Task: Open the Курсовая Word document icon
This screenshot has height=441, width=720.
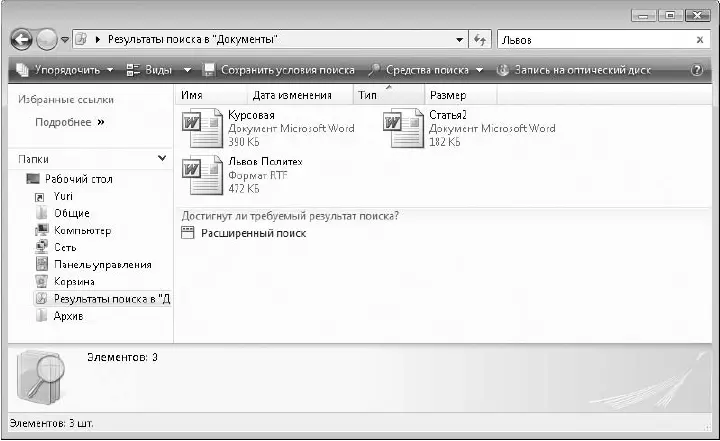Action: coord(199,128)
